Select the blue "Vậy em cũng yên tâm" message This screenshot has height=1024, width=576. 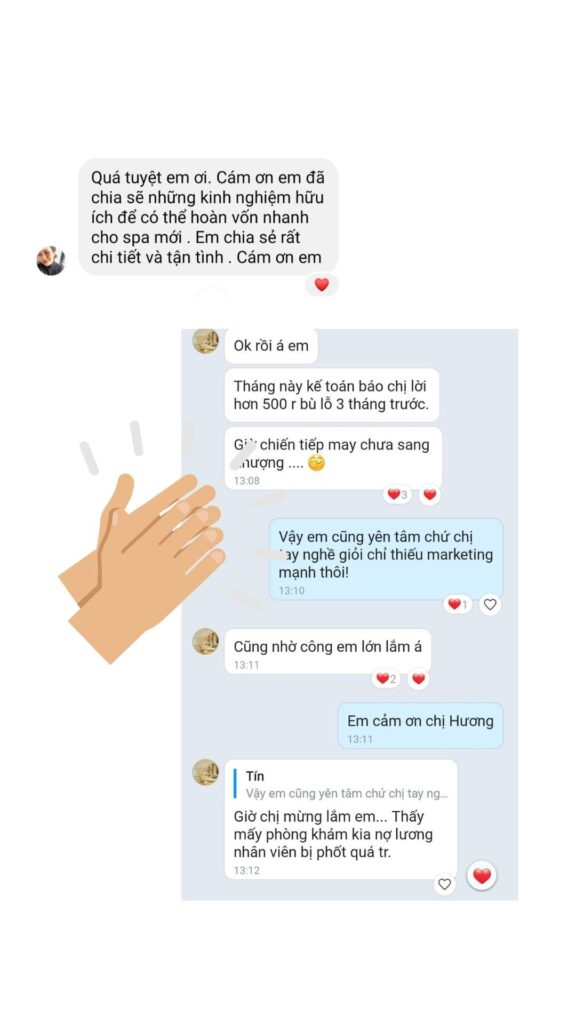[x=386, y=559]
